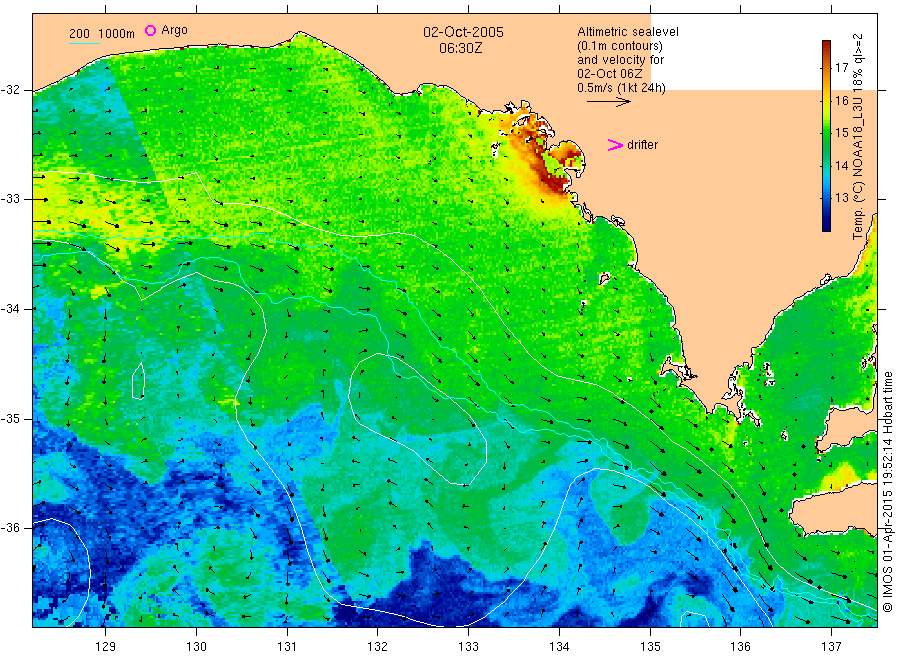This screenshot has width=900, height=660.
Task: Click the small closed white contour near 129.4E
Action: 138,381
